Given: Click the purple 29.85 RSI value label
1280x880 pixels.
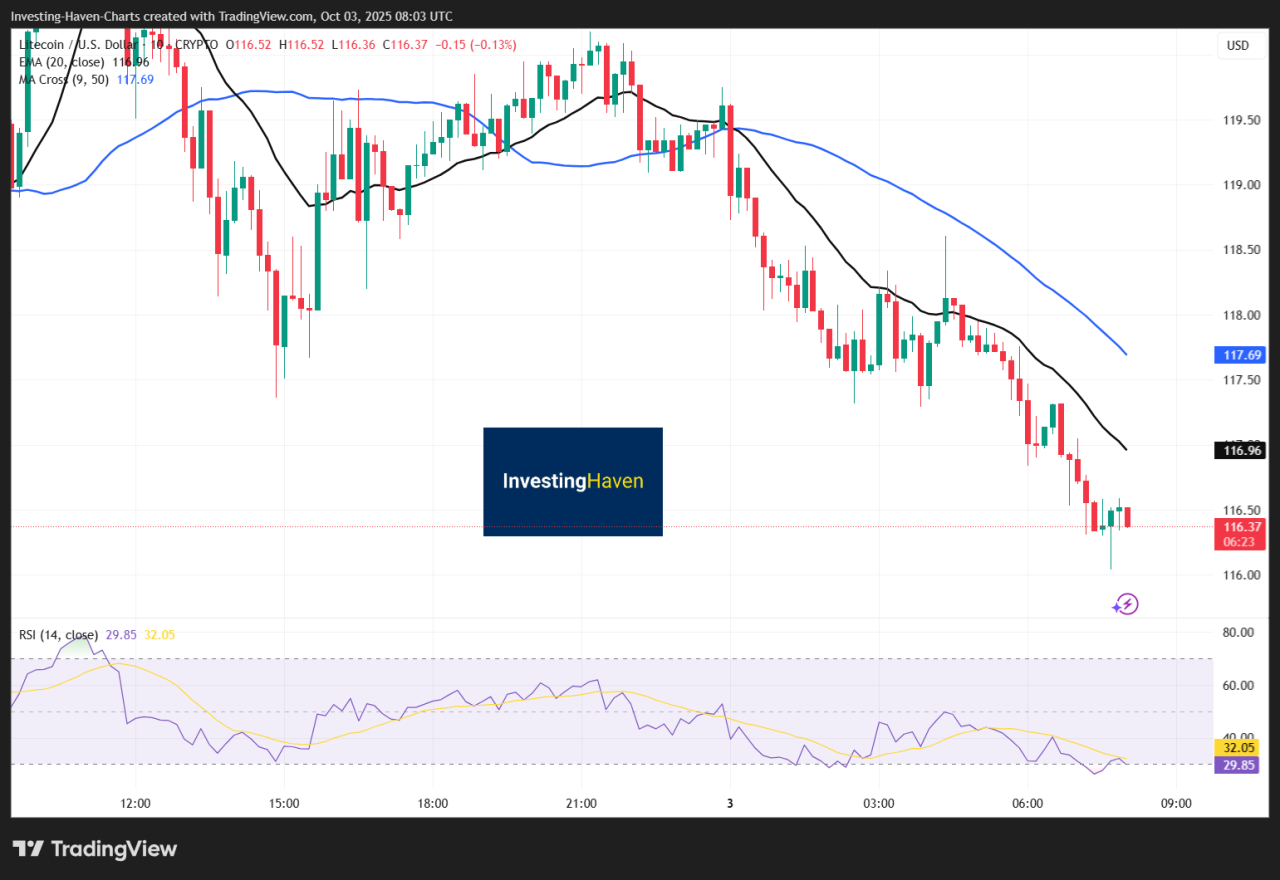Looking at the screenshot, I should [1240, 765].
